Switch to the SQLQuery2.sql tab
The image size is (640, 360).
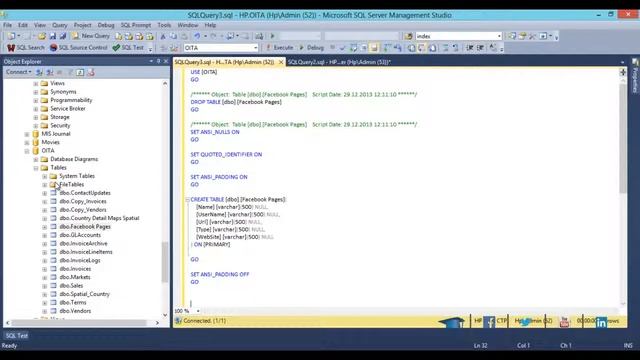(x=339, y=62)
